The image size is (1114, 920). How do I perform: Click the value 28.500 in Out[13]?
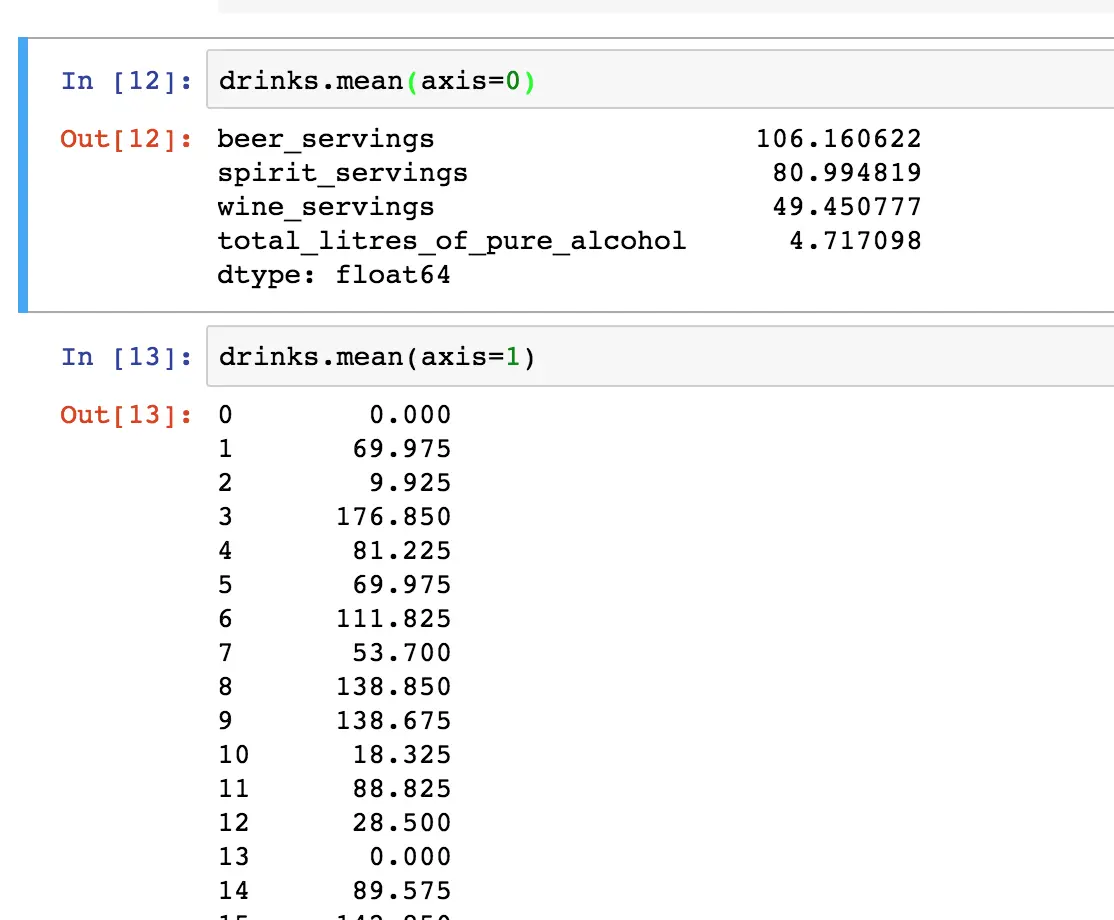402,823
